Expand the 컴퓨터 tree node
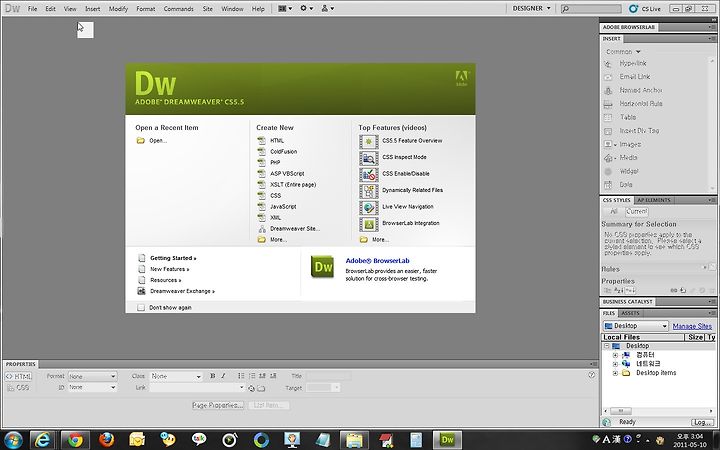720x450 pixels. click(x=615, y=355)
